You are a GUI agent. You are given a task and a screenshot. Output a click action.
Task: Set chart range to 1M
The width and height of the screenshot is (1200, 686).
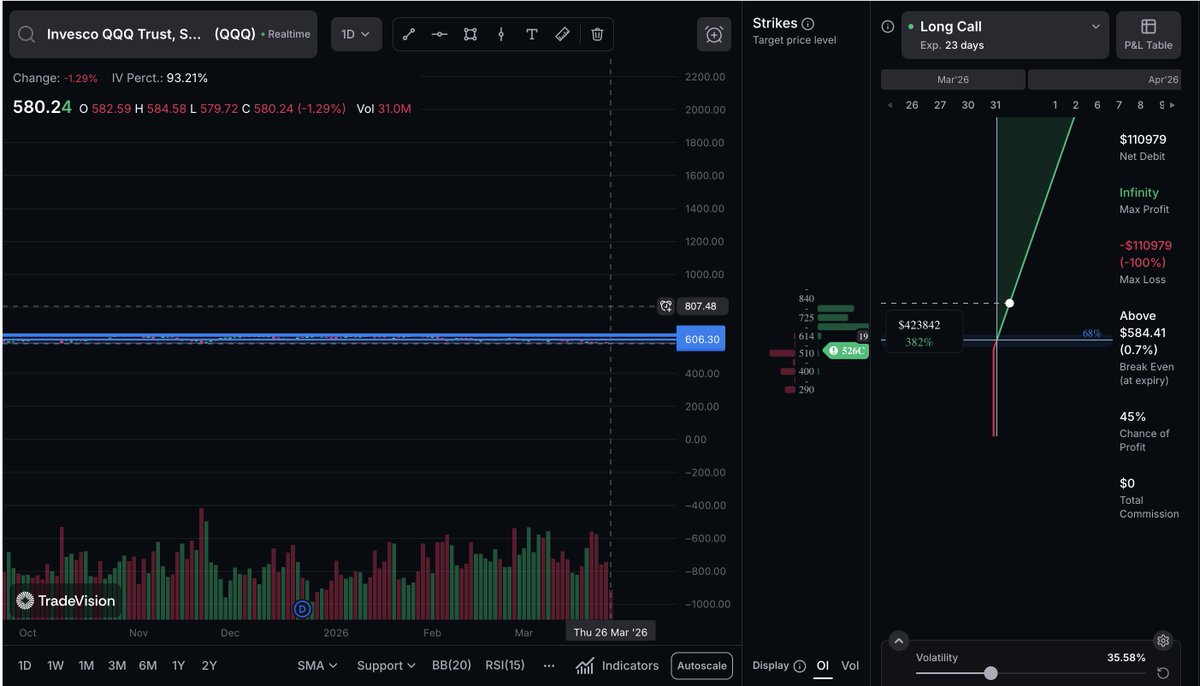[x=86, y=665]
